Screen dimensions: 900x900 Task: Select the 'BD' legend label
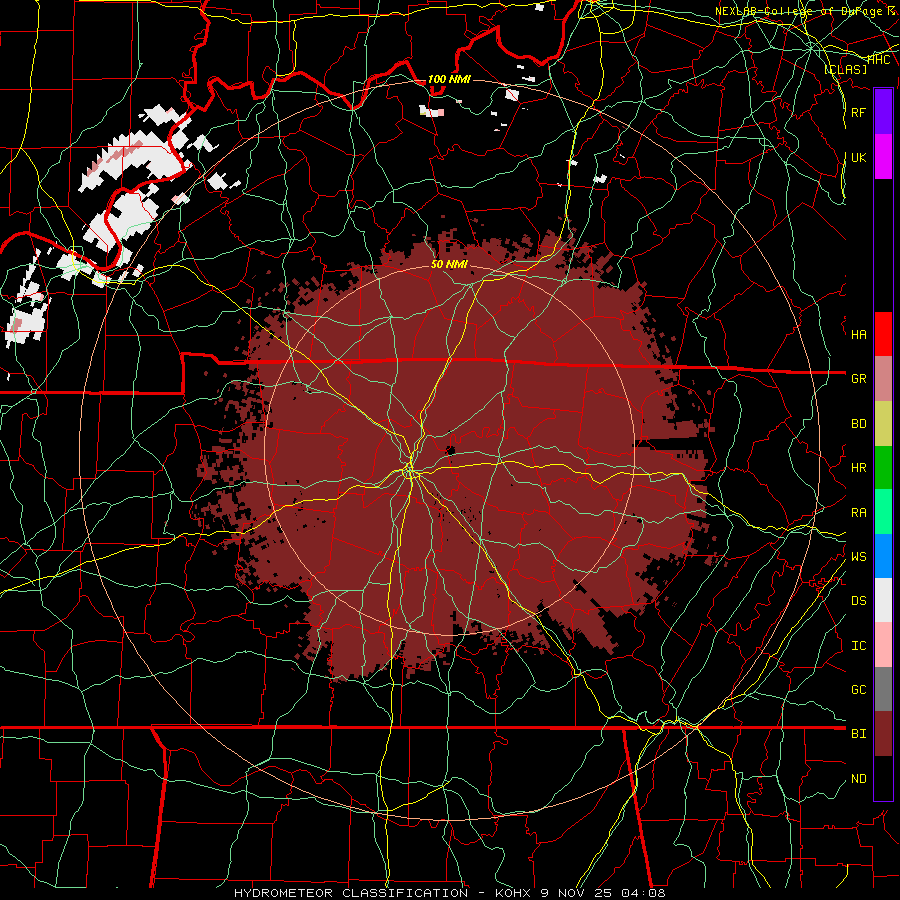pyautogui.click(x=858, y=423)
